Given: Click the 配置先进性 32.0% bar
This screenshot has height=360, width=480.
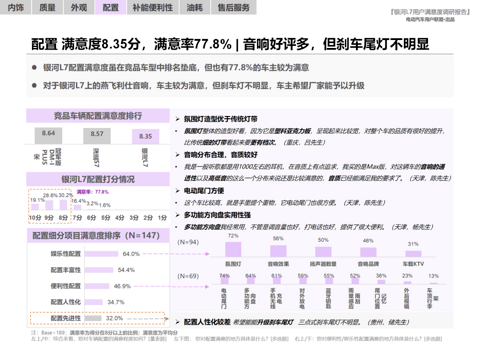Looking at the screenshot, I should (x=93, y=318).
